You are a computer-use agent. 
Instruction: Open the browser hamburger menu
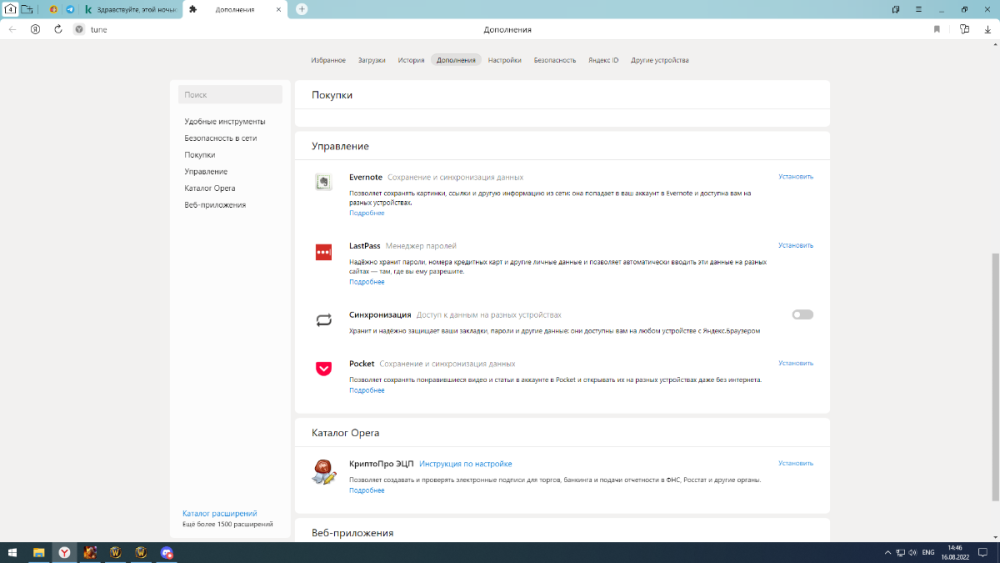click(918, 10)
